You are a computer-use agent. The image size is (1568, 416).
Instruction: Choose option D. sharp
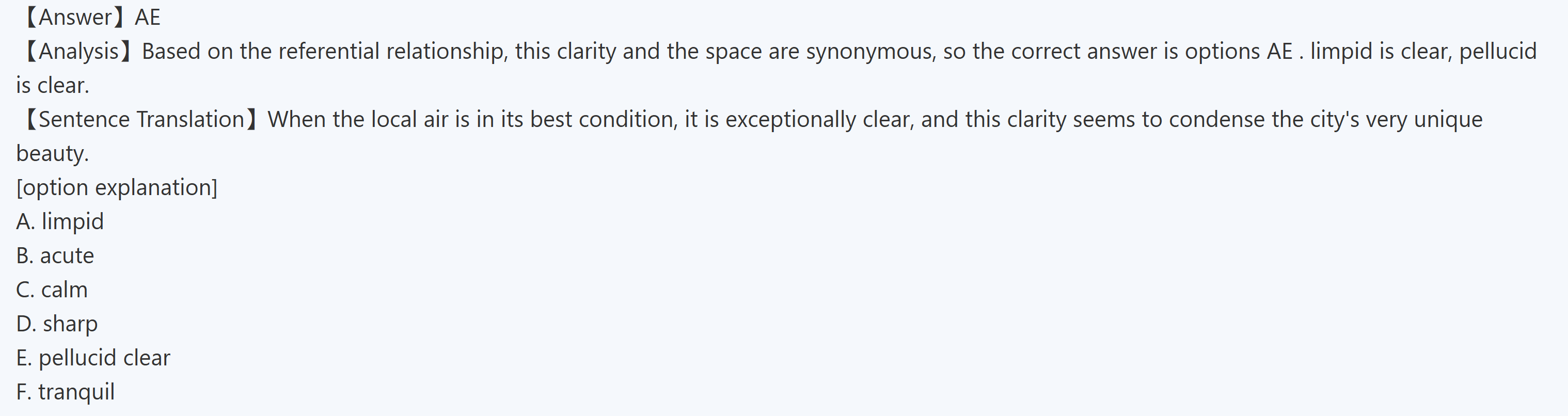(57, 324)
